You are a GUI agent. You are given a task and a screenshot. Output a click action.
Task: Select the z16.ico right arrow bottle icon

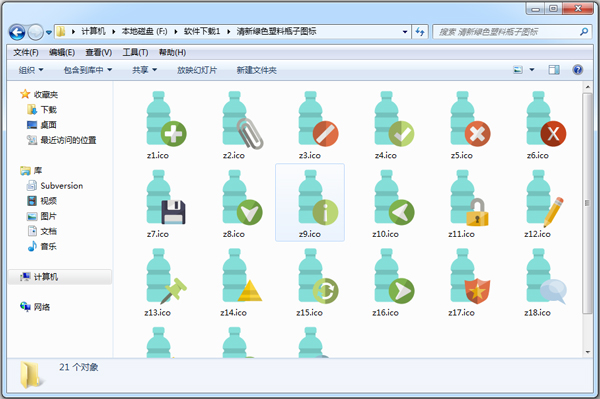pyautogui.click(x=394, y=276)
